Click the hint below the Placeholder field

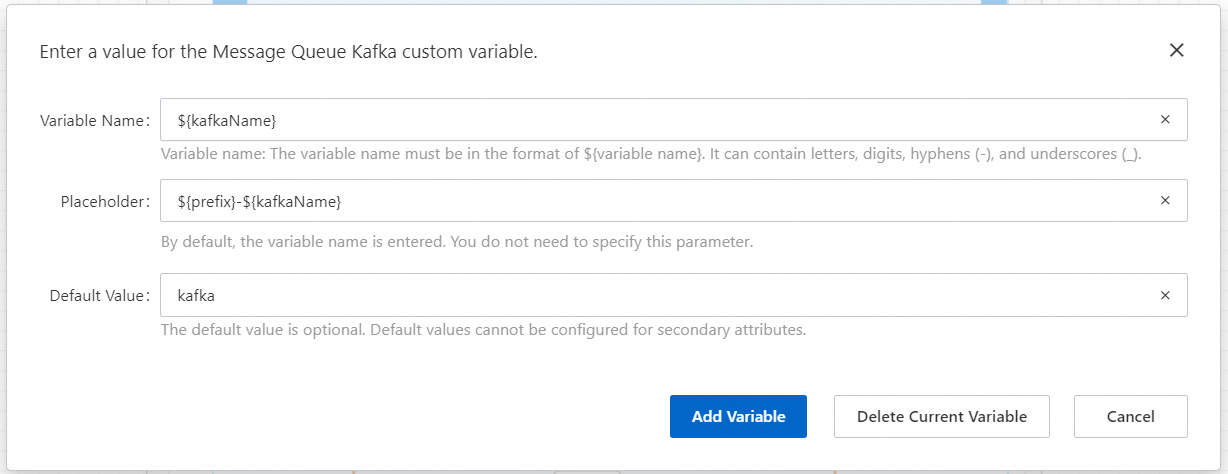pyautogui.click(x=456, y=242)
